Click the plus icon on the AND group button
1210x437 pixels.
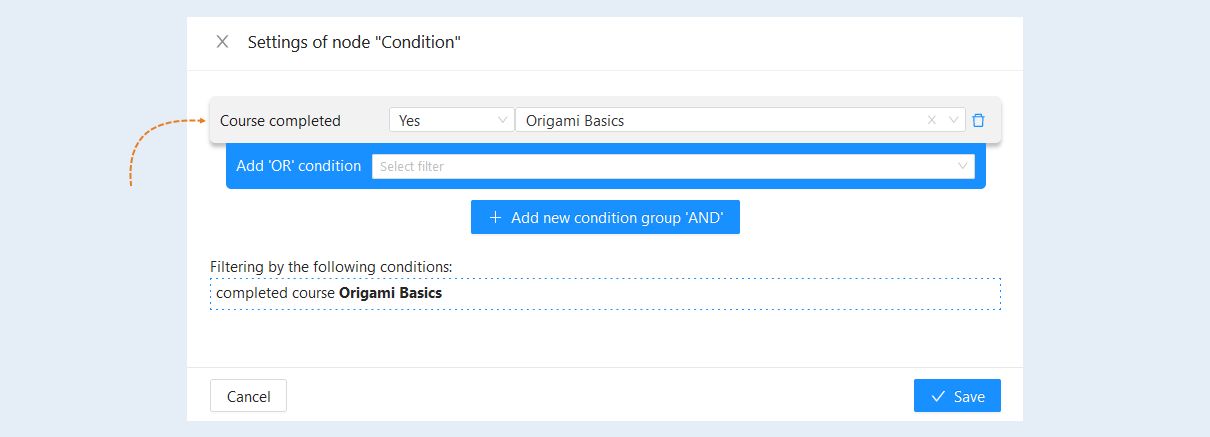[x=495, y=217]
